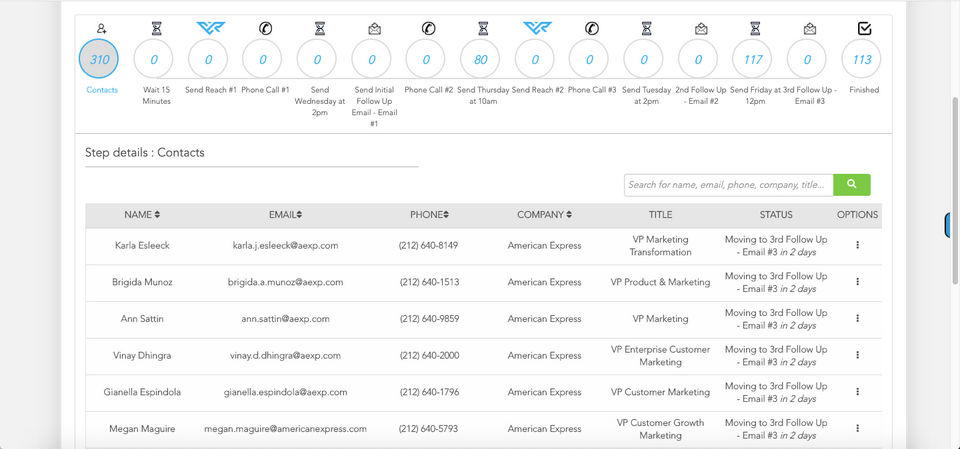Image resolution: width=960 pixels, height=449 pixels.
Task: Click phone number (212) 640-2000
Action: 429,355
